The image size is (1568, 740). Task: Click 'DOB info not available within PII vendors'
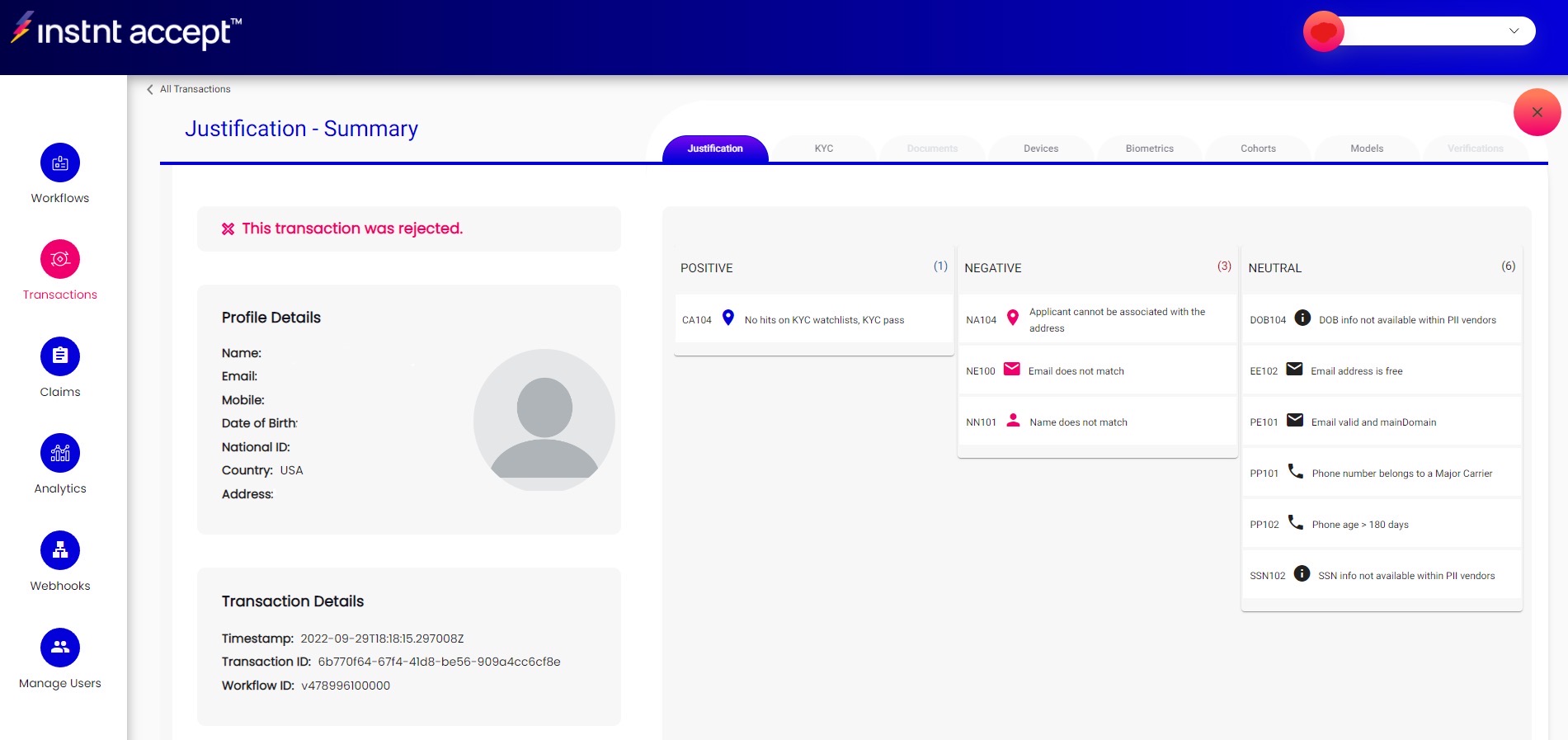click(x=1407, y=320)
